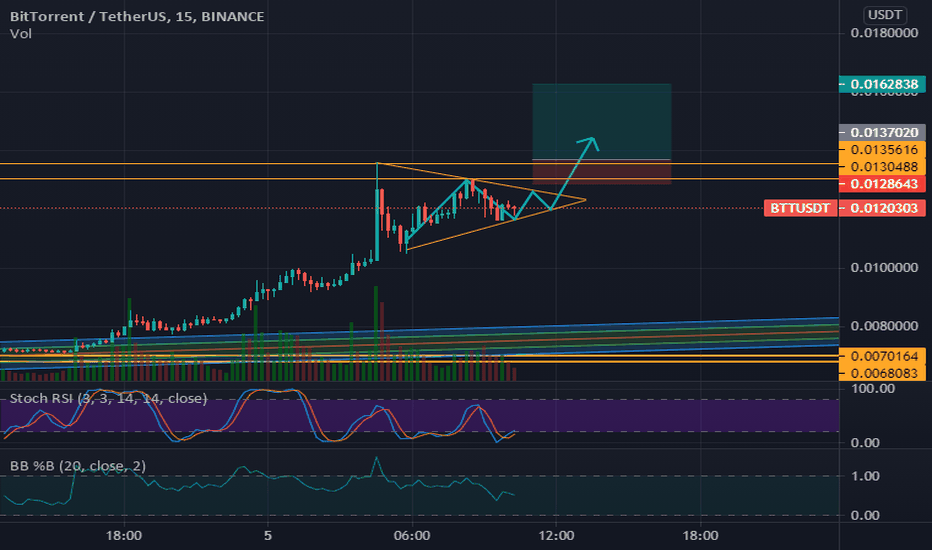The image size is (932, 550).
Task: Click the day 5 time axis label
Action: click(268, 536)
